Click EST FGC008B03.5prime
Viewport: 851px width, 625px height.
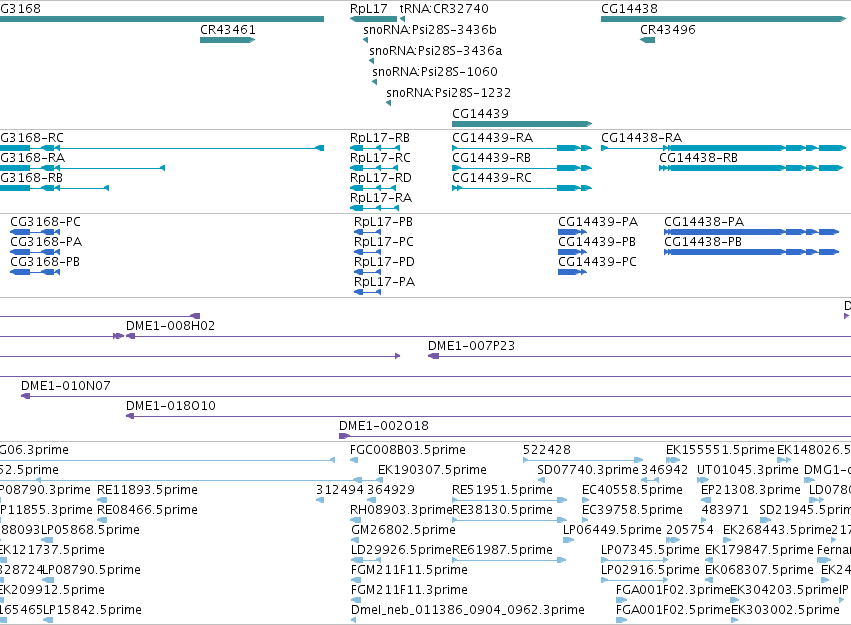pos(408,450)
